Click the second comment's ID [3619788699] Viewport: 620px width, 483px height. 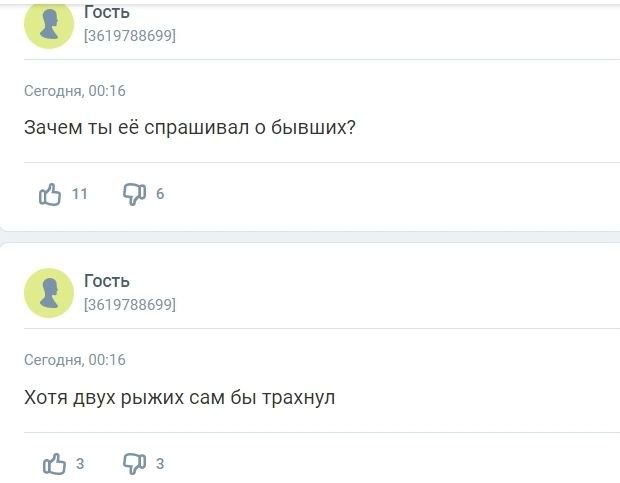(130, 305)
